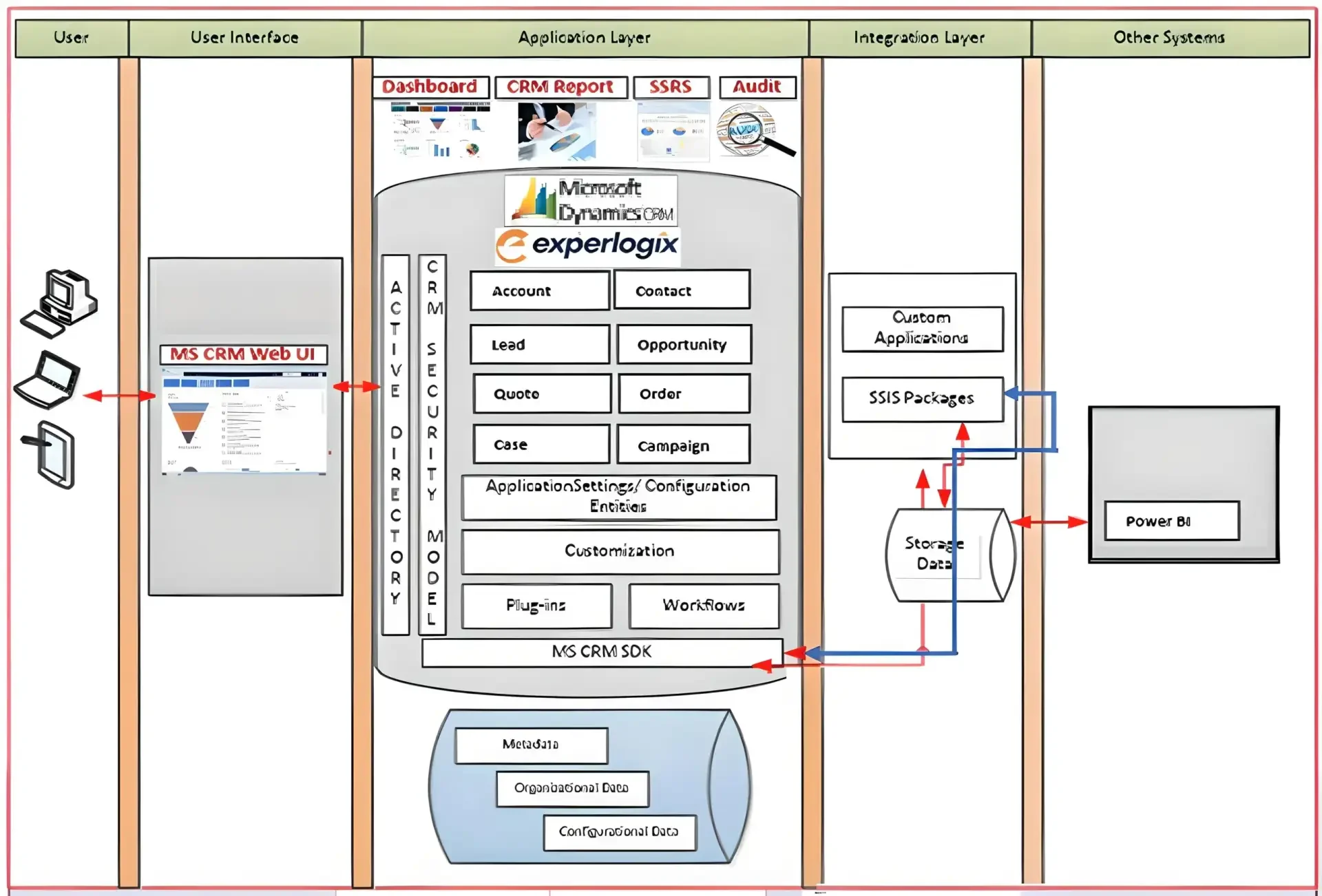Click the Plug-ins box

[537, 606]
